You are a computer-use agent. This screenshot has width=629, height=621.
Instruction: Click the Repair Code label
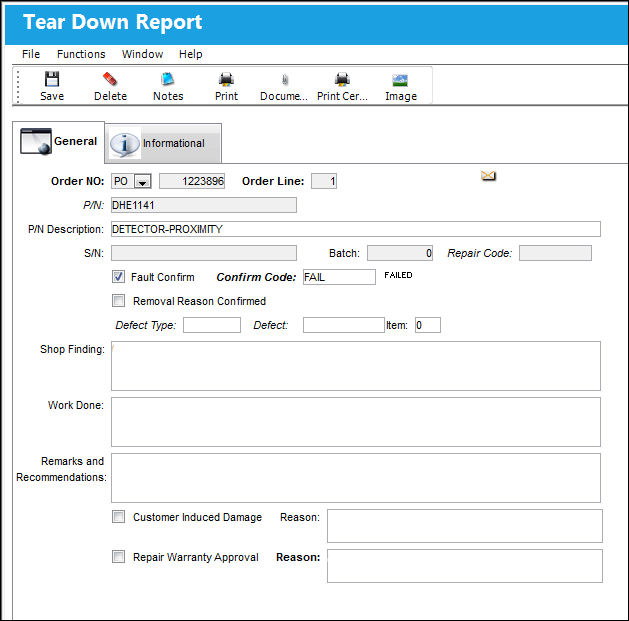[480, 253]
